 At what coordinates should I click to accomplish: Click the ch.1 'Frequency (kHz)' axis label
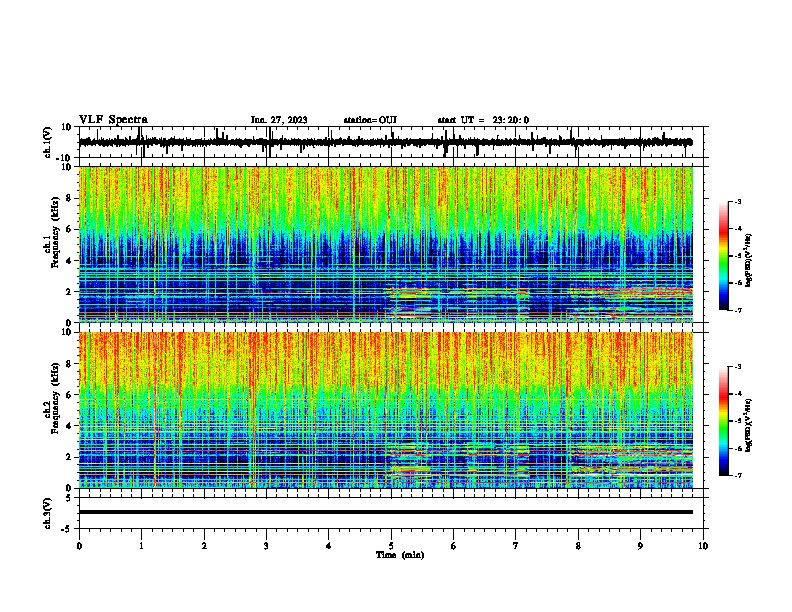pyautogui.click(x=55, y=233)
